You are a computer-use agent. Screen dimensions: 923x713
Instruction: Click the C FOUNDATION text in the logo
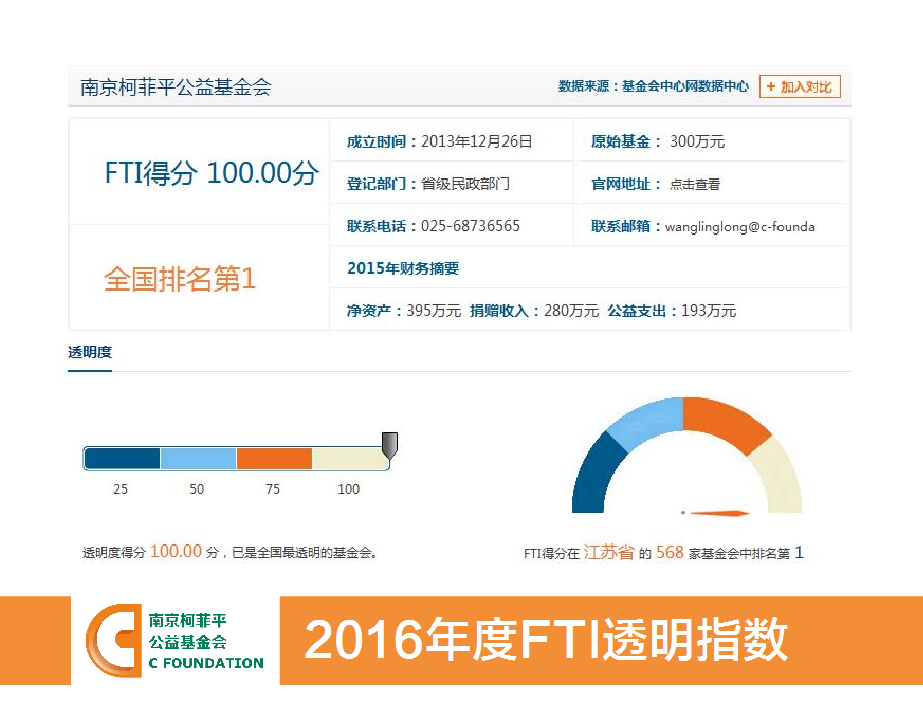click(x=206, y=663)
